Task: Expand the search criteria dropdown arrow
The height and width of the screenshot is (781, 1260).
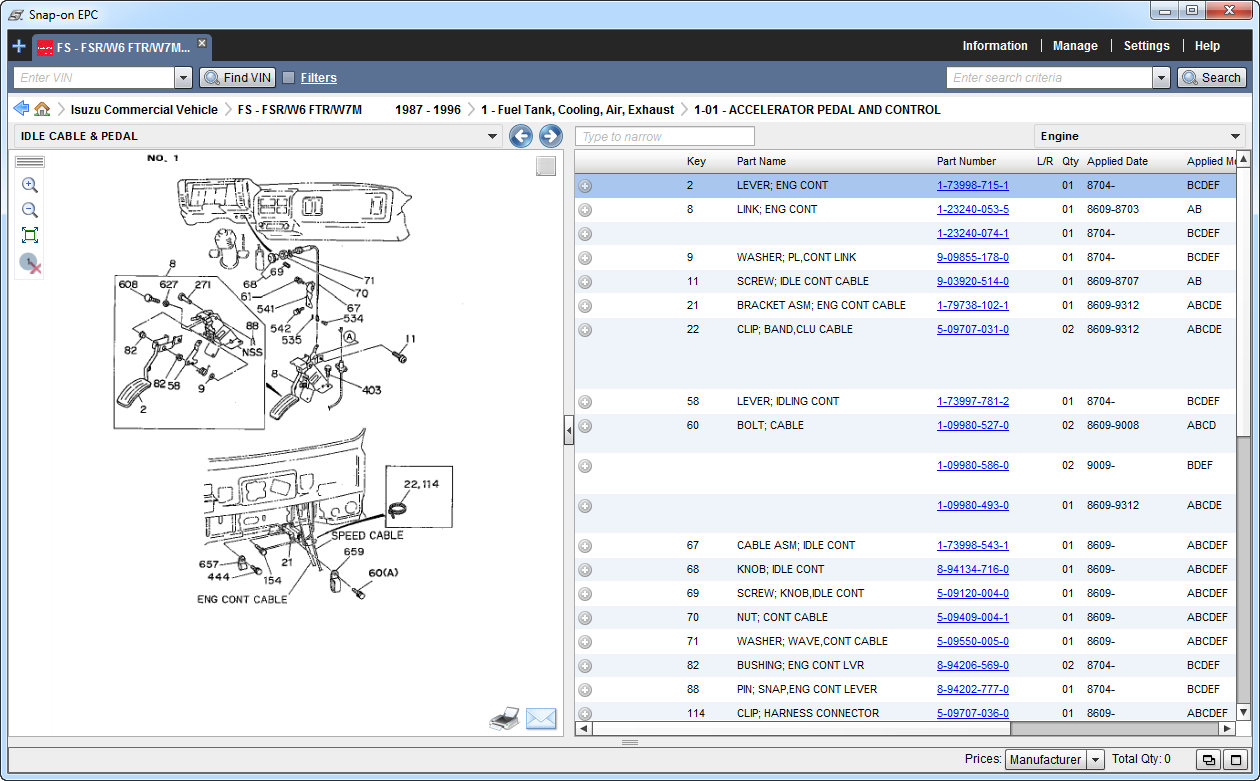Action: coord(1161,78)
